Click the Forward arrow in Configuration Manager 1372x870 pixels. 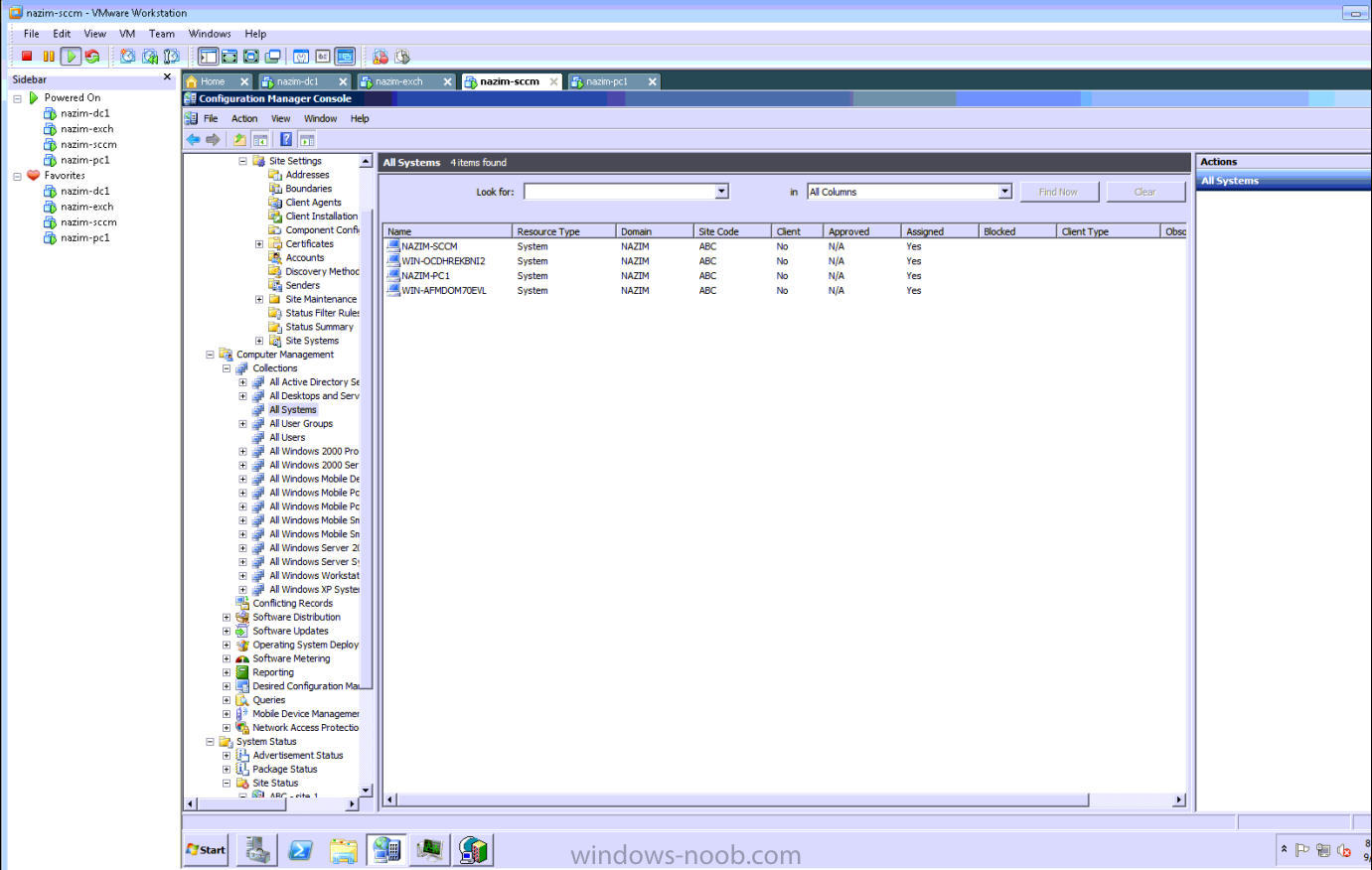point(212,139)
